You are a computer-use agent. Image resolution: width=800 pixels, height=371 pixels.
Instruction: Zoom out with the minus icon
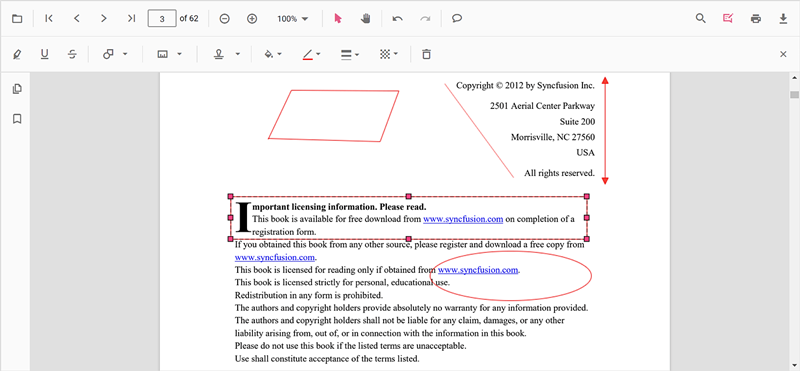coord(224,19)
